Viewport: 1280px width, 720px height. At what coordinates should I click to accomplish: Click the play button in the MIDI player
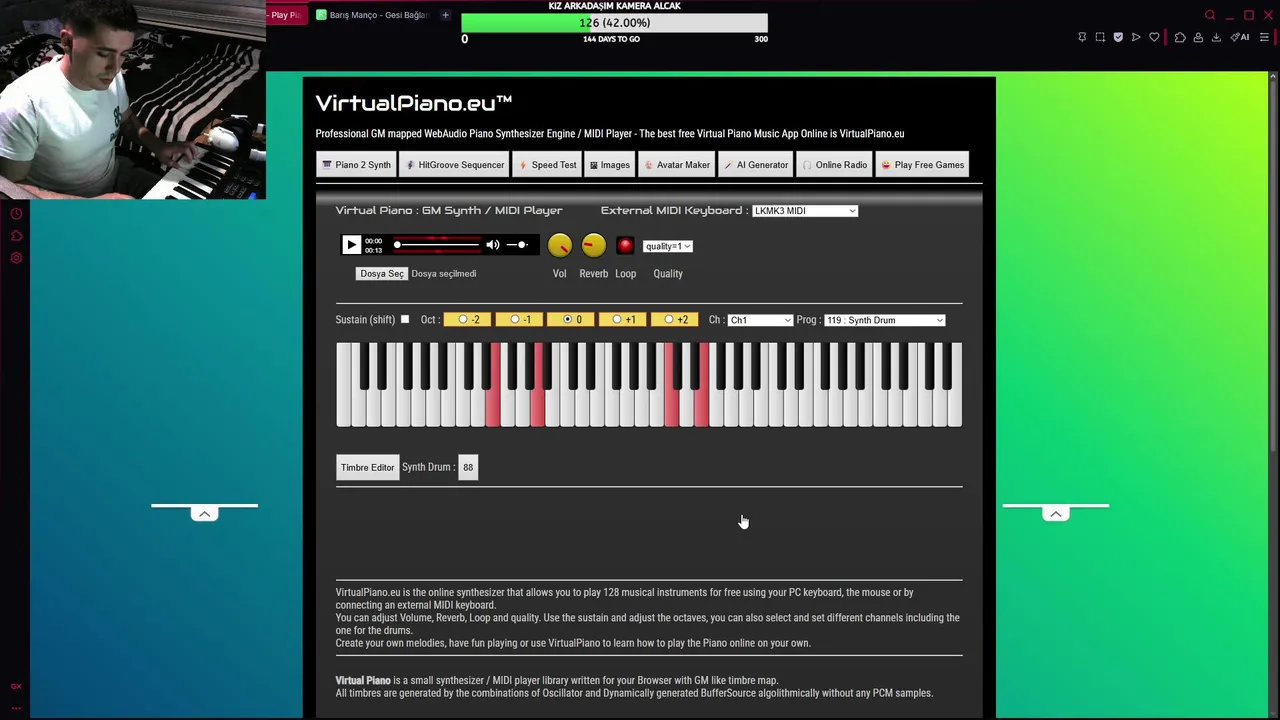pos(351,245)
